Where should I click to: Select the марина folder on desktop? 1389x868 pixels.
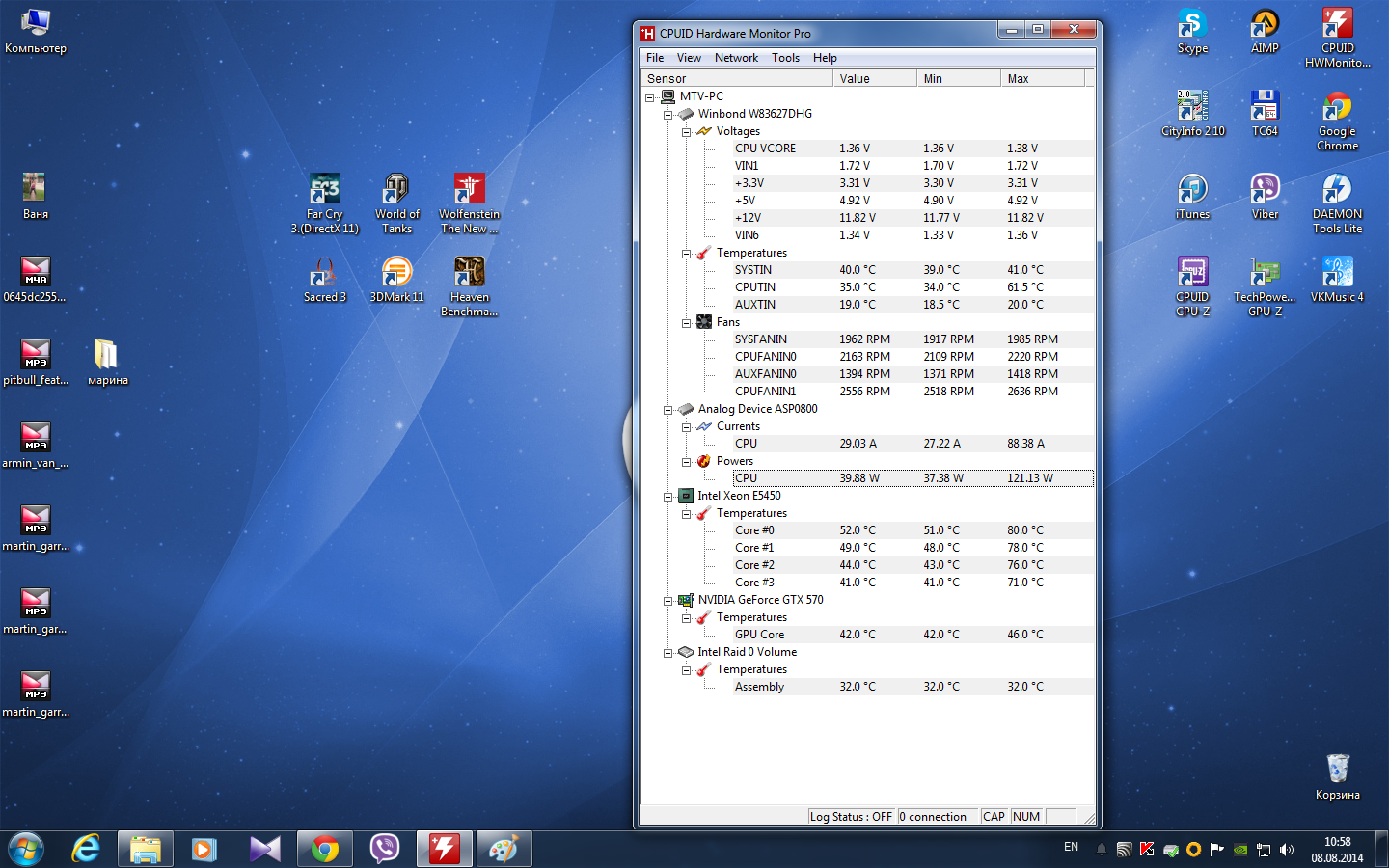108,363
